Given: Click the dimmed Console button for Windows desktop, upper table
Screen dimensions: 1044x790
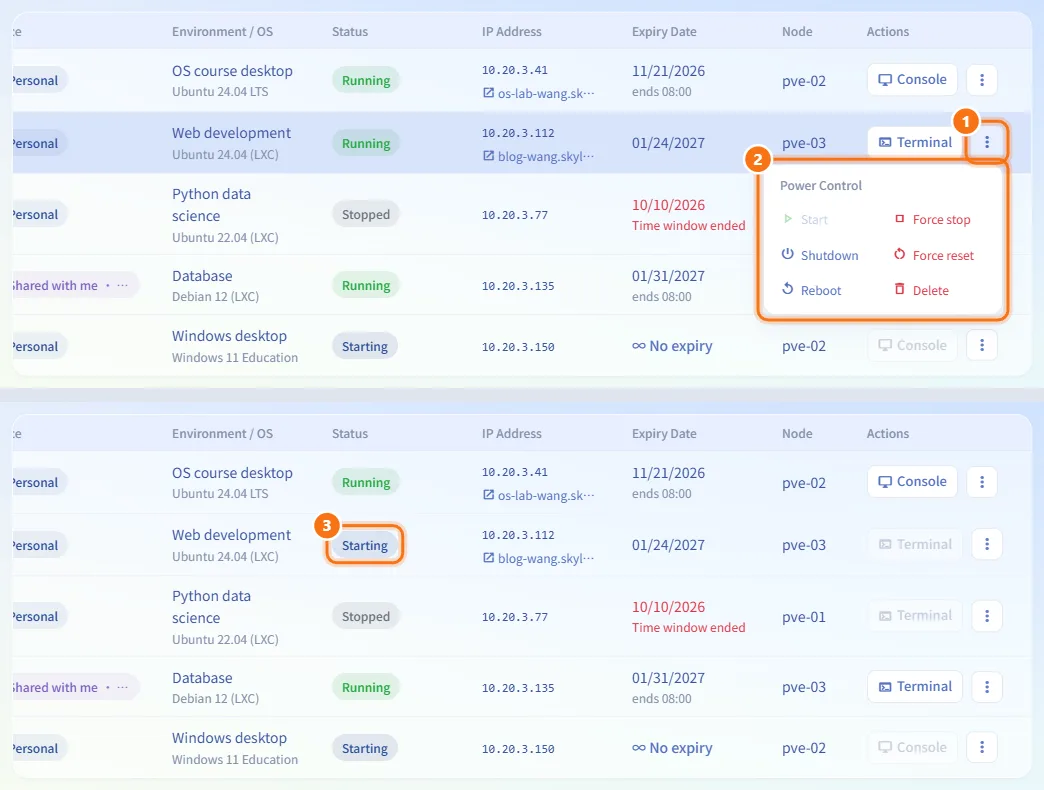Looking at the screenshot, I should (912, 345).
